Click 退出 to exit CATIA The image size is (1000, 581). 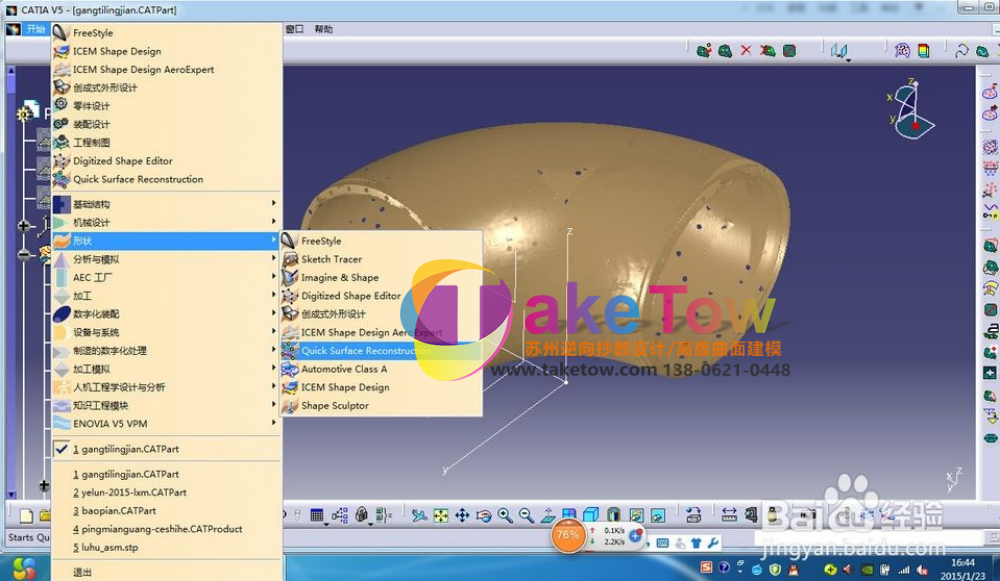(167, 572)
